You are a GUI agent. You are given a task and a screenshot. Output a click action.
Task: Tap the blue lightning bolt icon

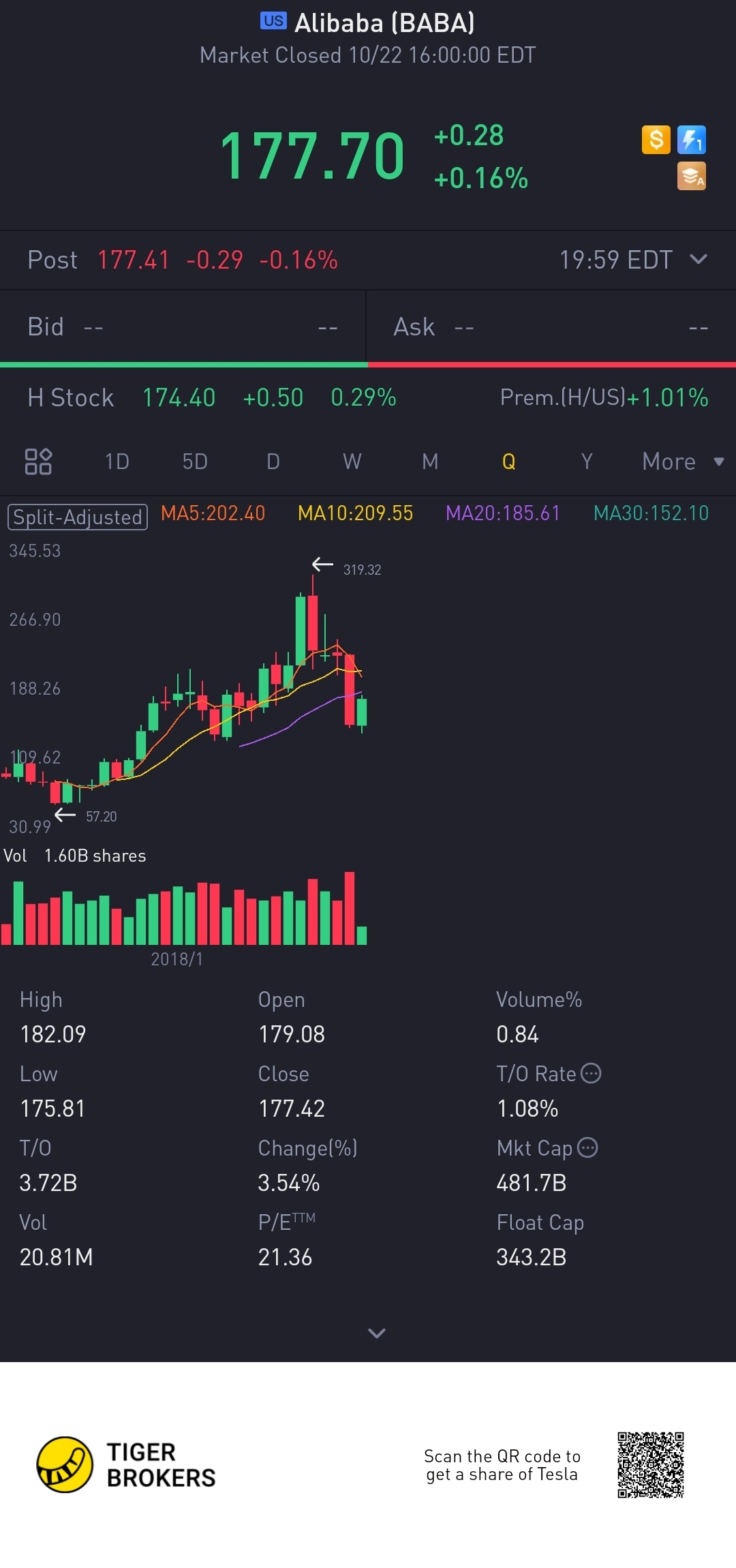692,140
